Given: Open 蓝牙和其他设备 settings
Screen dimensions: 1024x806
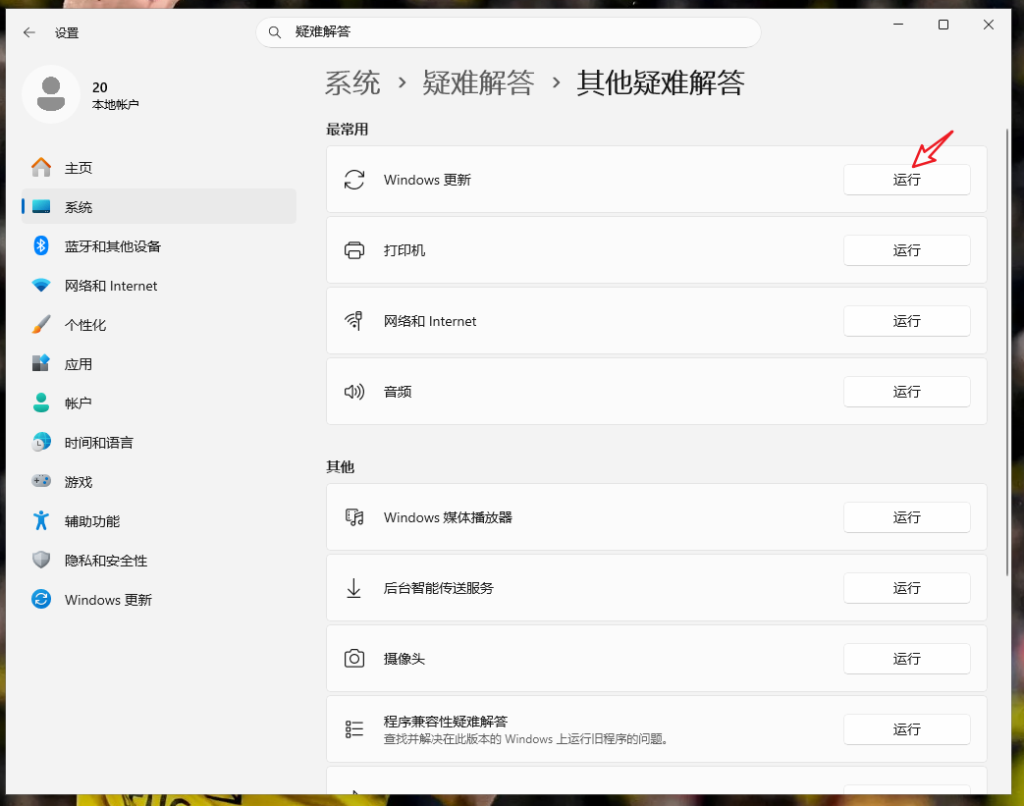Looking at the screenshot, I should coord(159,246).
